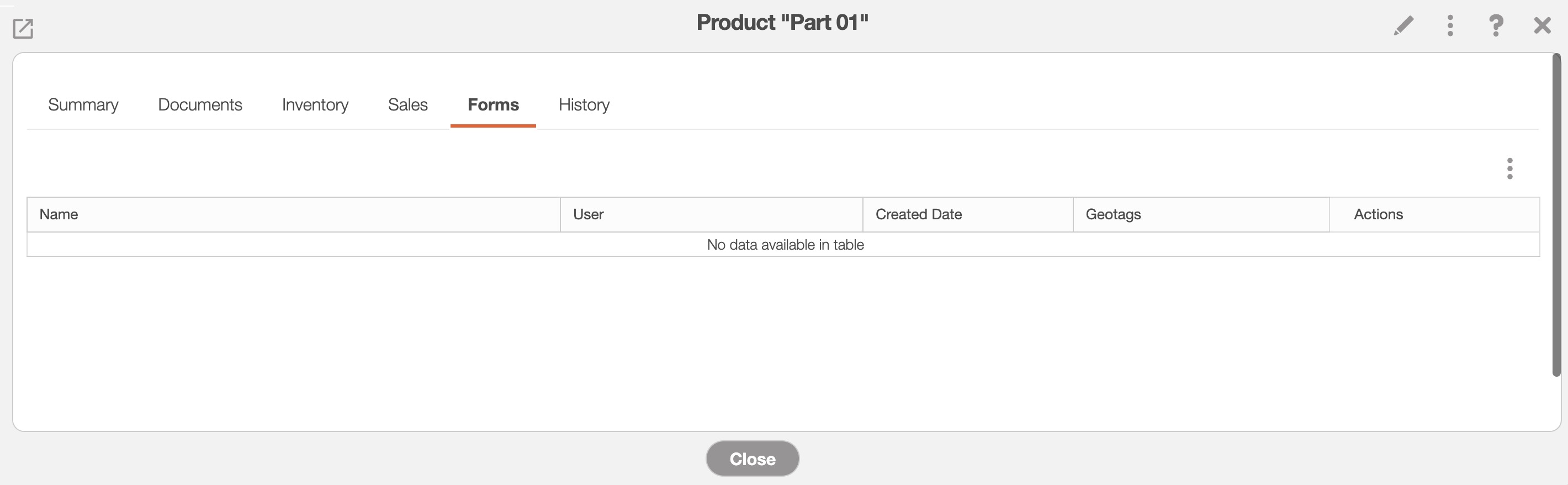Viewport: 1568px width, 485px height.
Task: Close dialog with the X icon
Action: tap(1543, 25)
